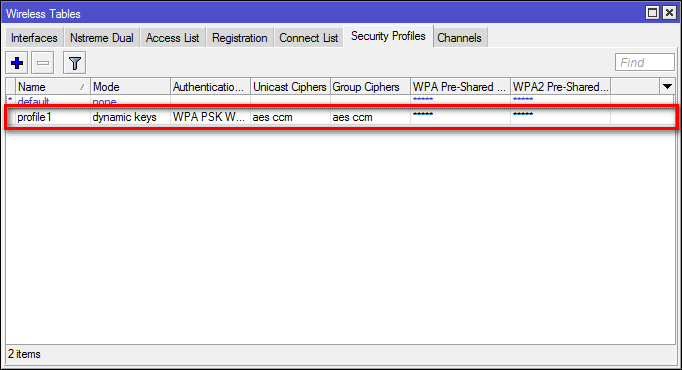682x370 pixels.
Task: Remove the selected security profile
Action: (x=43, y=63)
